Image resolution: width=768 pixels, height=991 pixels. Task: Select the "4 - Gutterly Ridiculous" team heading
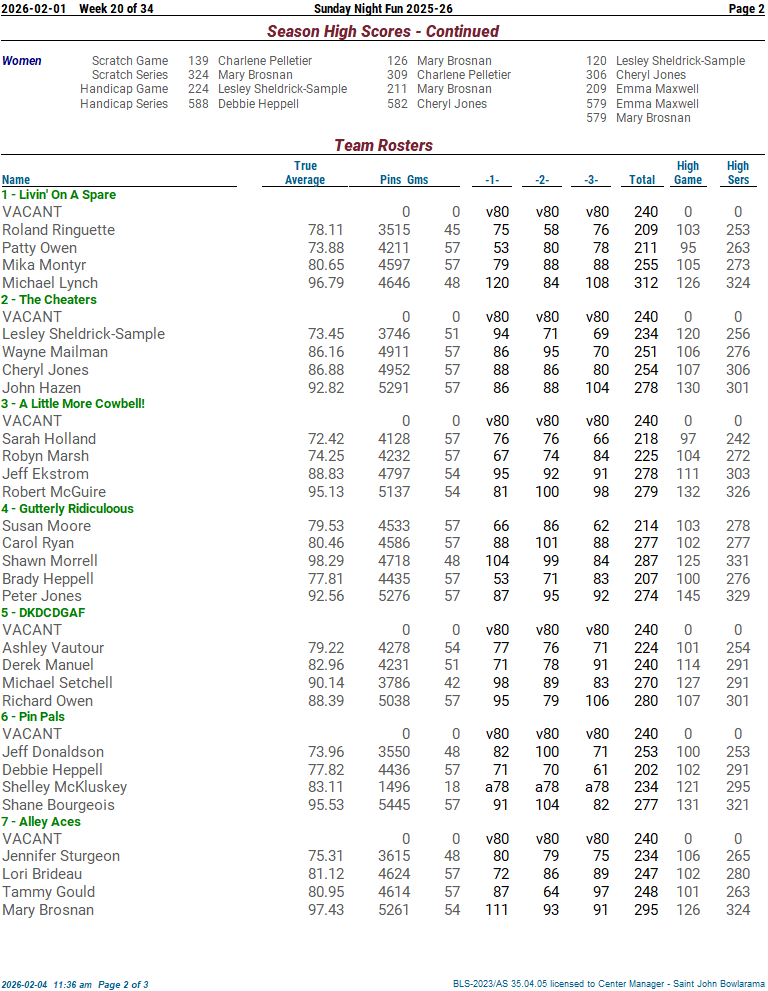[x=67, y=509]
